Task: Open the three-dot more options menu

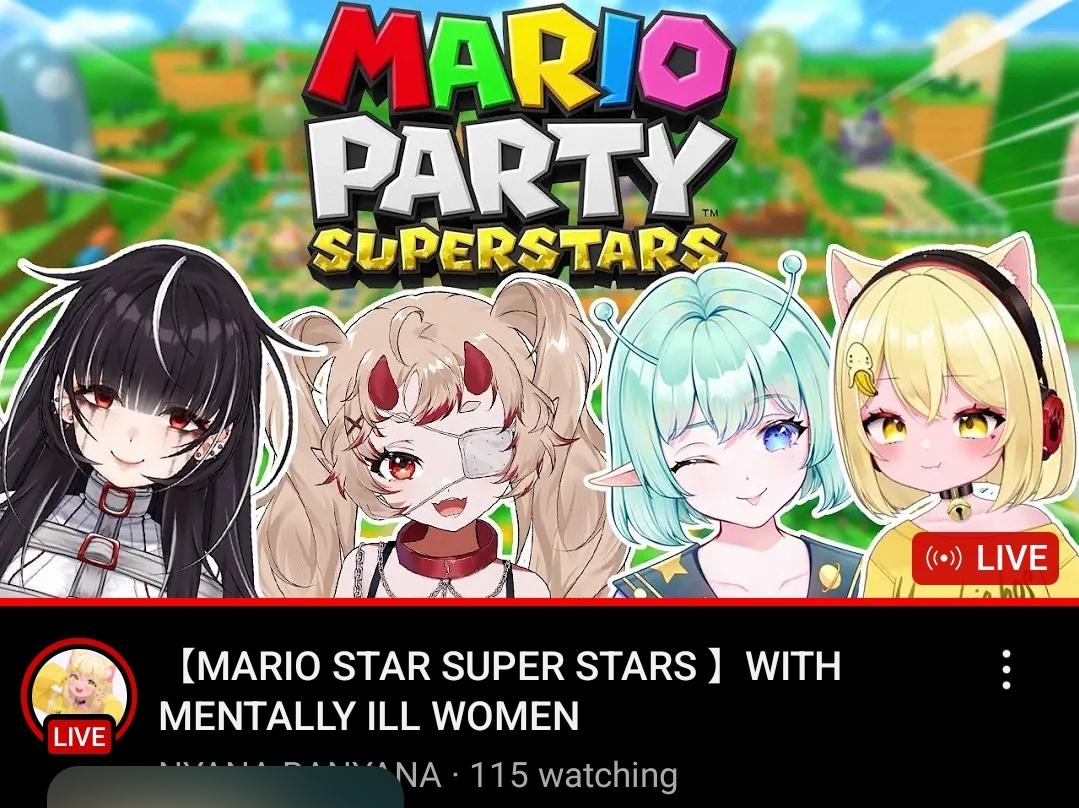Action: pos(1006,669)
